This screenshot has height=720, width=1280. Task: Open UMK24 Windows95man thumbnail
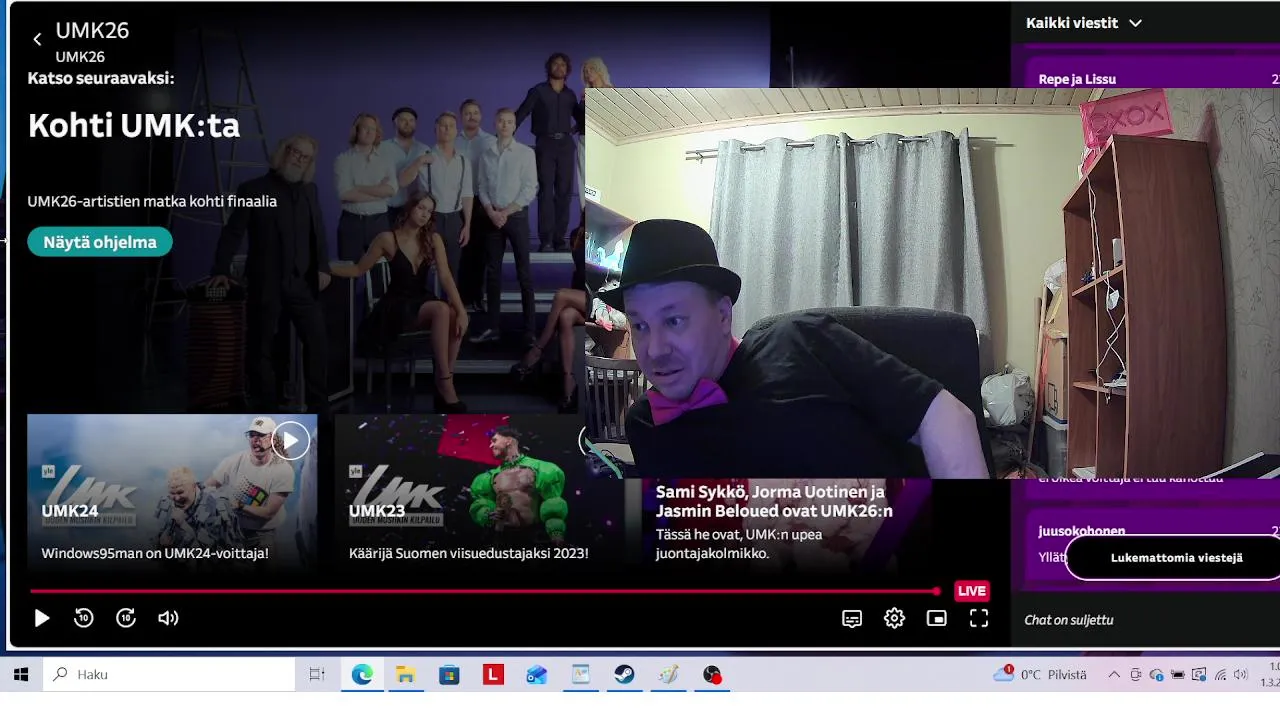coord(172,492)
